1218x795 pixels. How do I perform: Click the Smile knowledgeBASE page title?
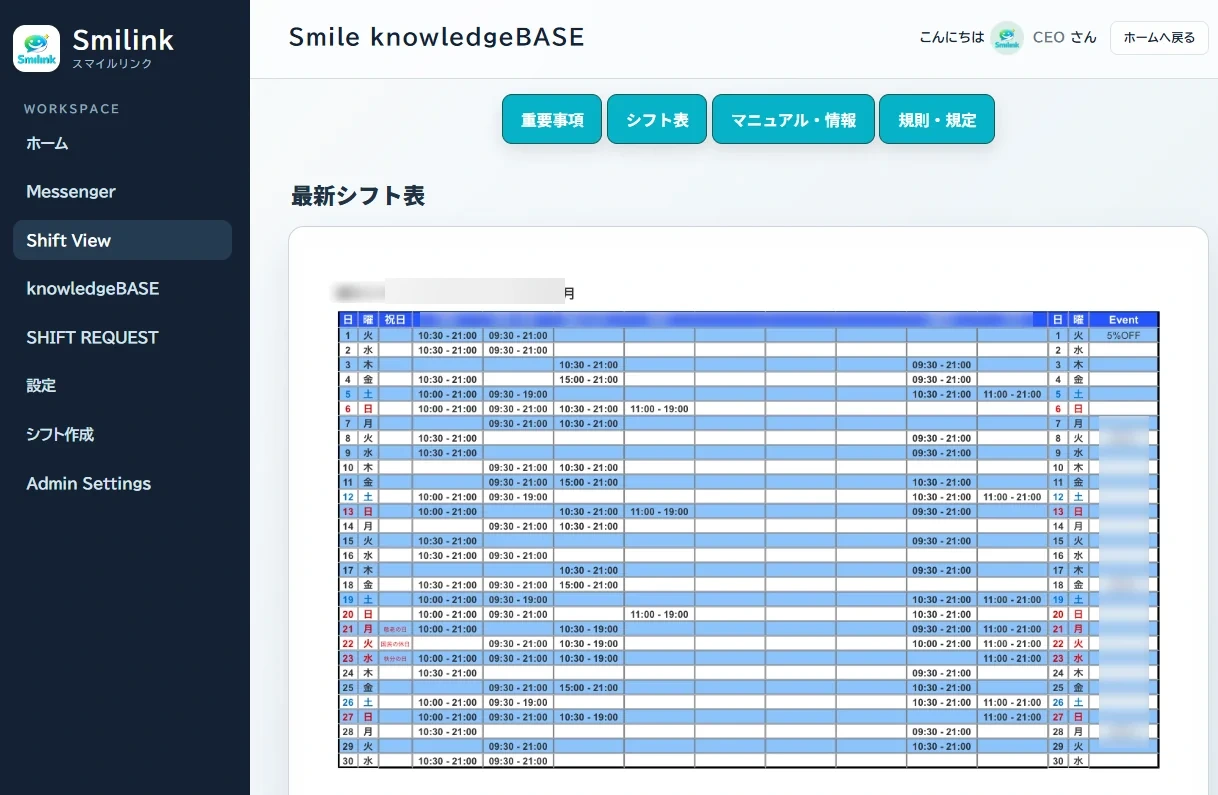[x=436, y=37]
